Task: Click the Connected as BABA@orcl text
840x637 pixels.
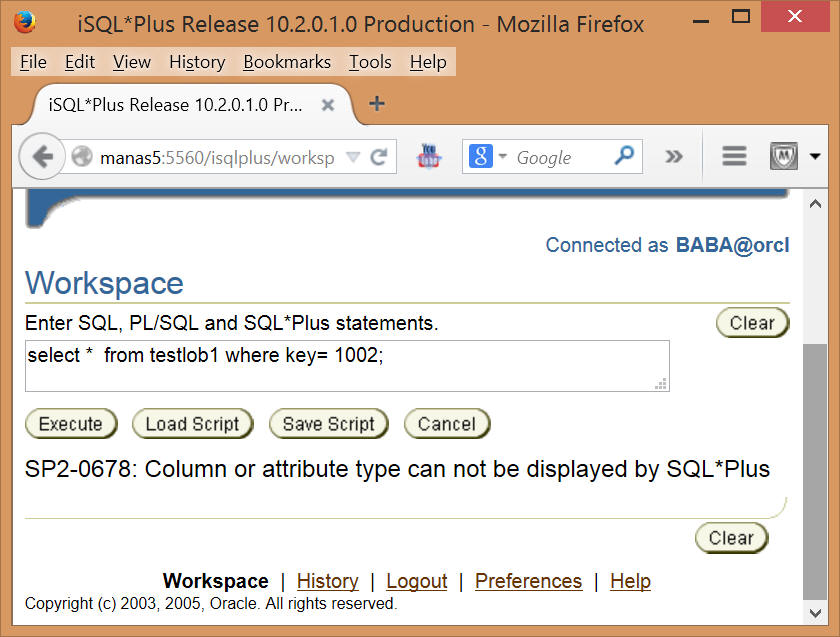Action: [668, 245]
